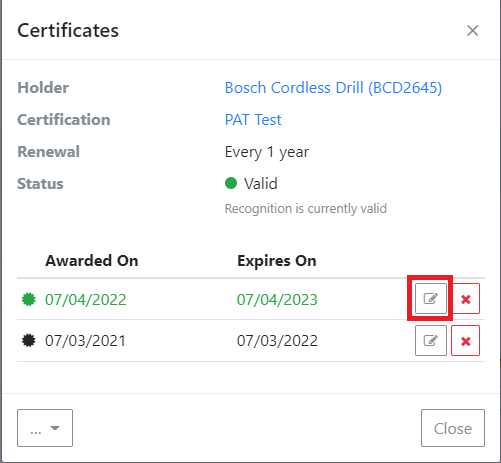Select the Awarded On column header
501x463 pixels.
92,260
